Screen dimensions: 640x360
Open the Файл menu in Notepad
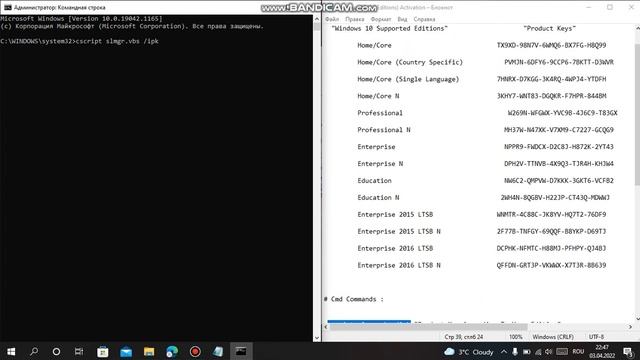332,19
